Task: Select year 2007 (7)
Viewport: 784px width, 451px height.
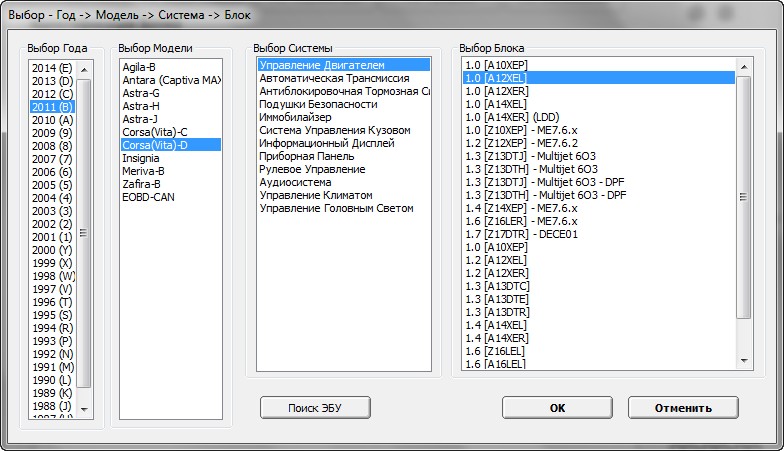Action: click(x=52, y=159)
